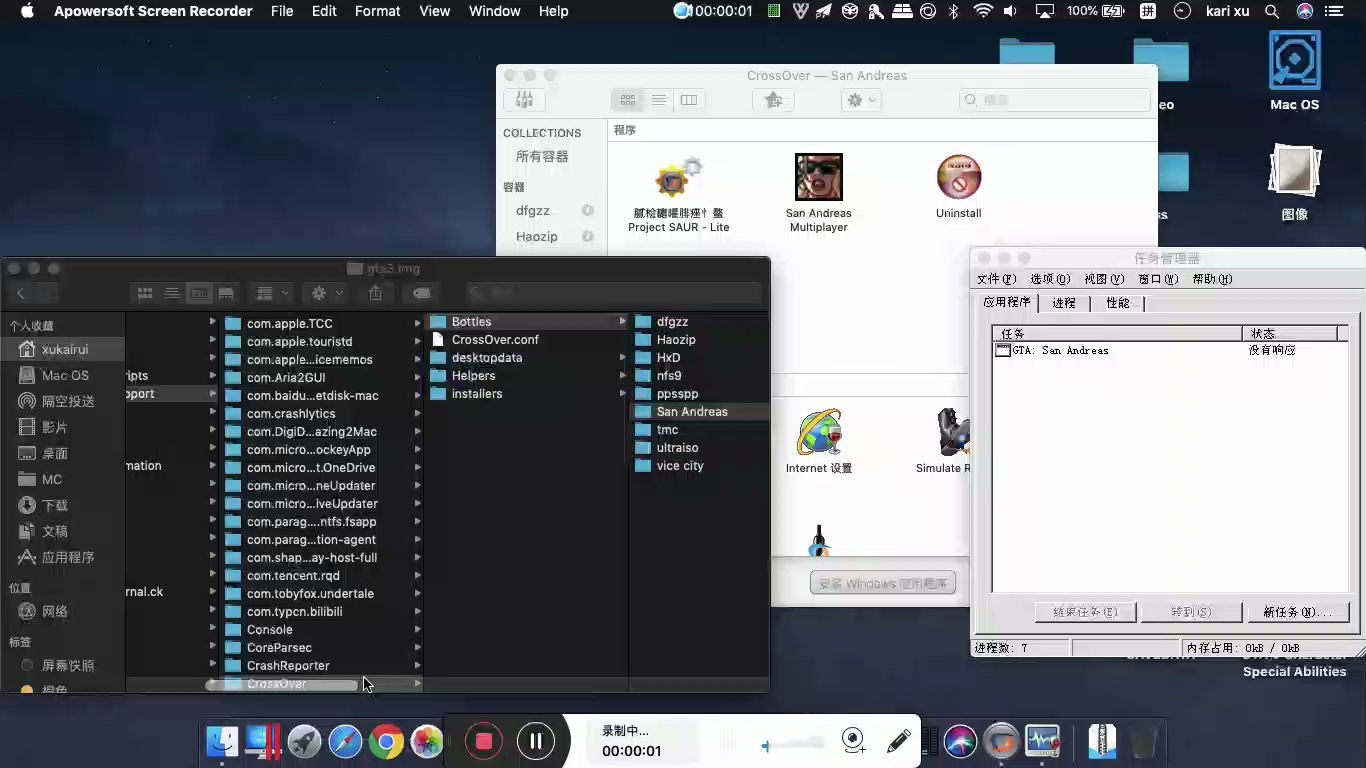Screen dimensions: 1366x768
Task: Open the Simulate Reboot icon in CrossOver
Action: pos(954,432)
